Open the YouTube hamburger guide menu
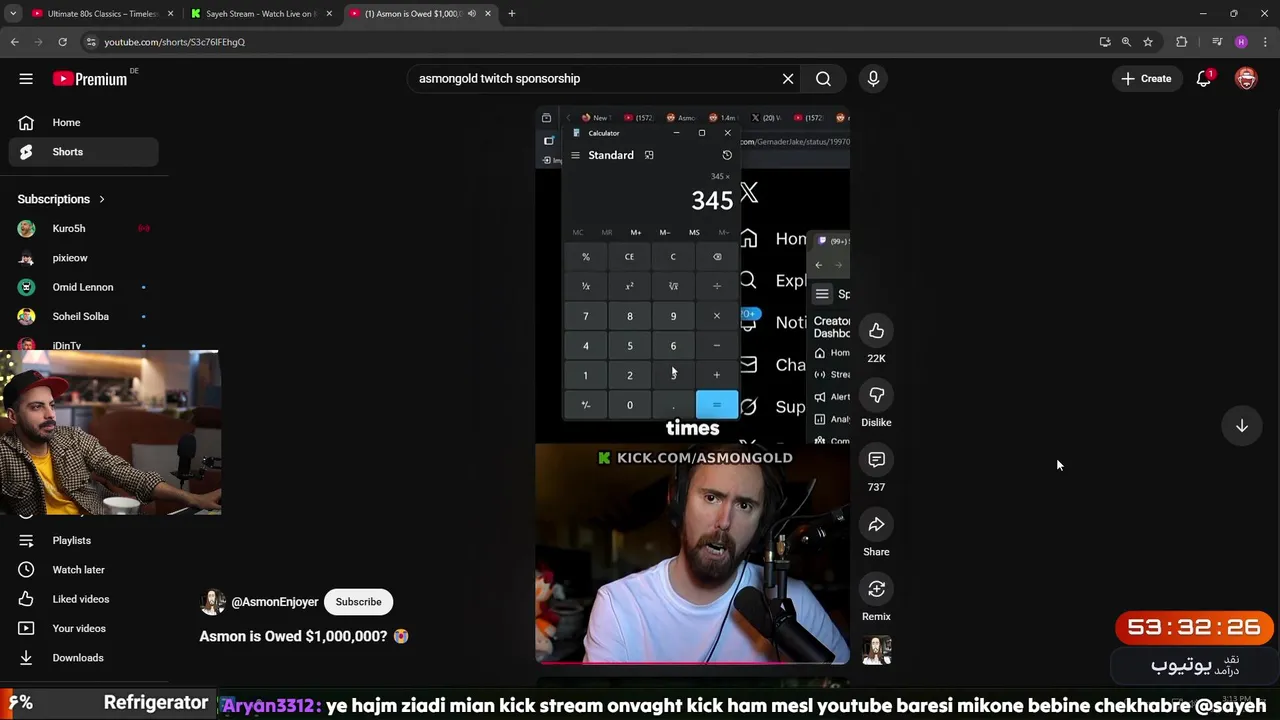This screenshot has width=1280, height=720. 26,79
